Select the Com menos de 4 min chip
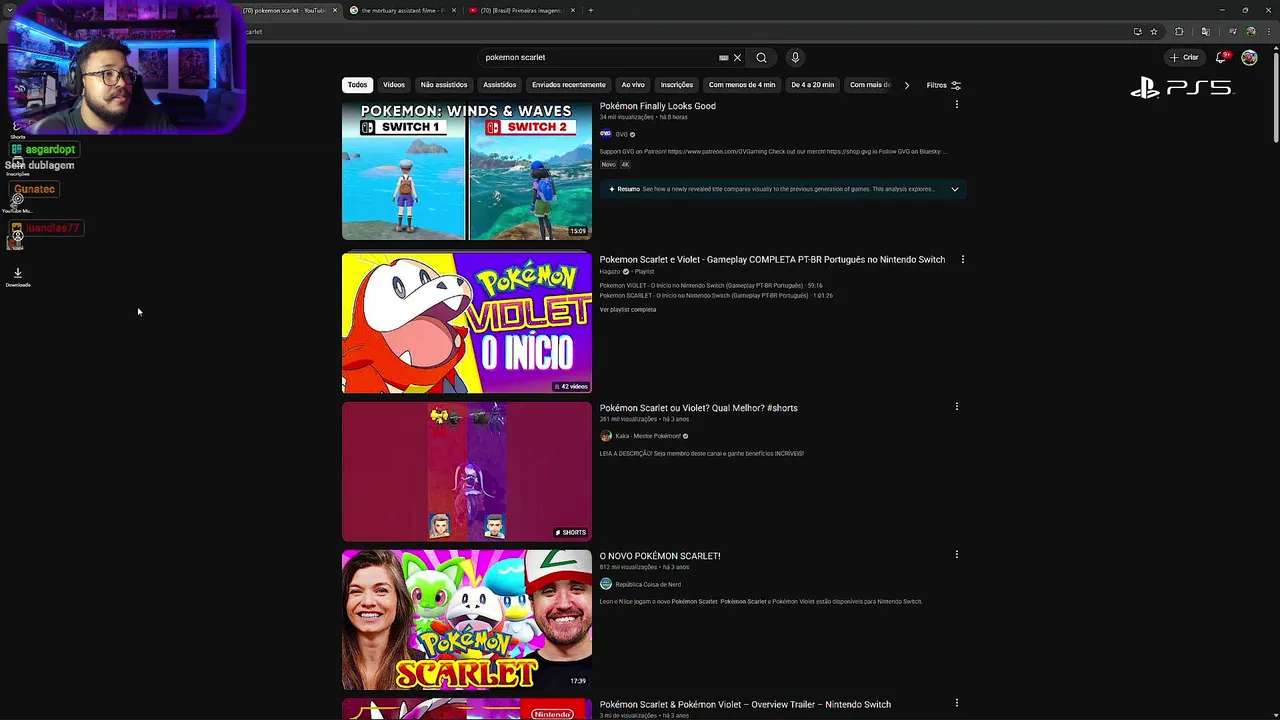 [742, 85]
